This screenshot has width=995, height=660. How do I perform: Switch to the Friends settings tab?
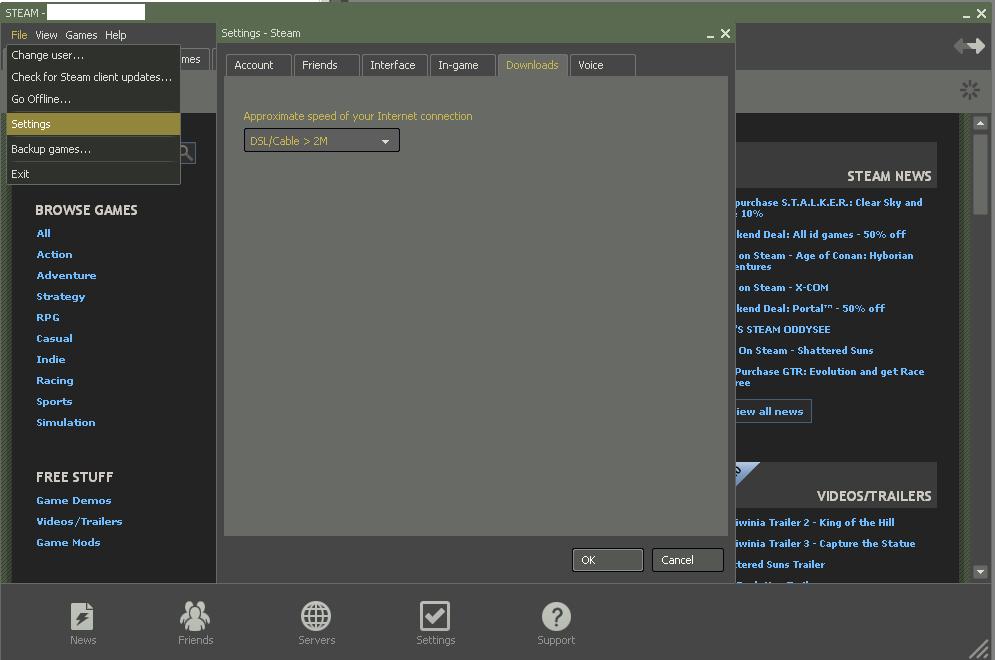[327, 65]
